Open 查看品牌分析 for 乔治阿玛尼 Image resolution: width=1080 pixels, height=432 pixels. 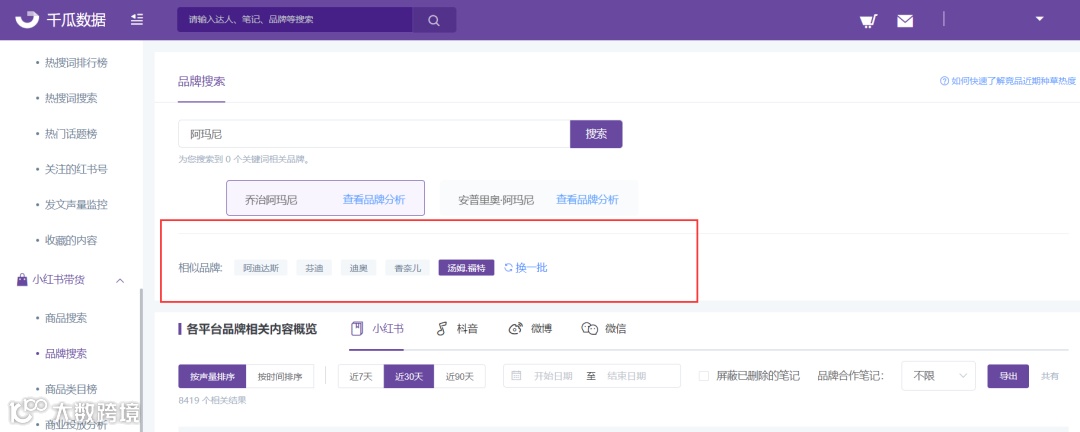click(374, 200)
